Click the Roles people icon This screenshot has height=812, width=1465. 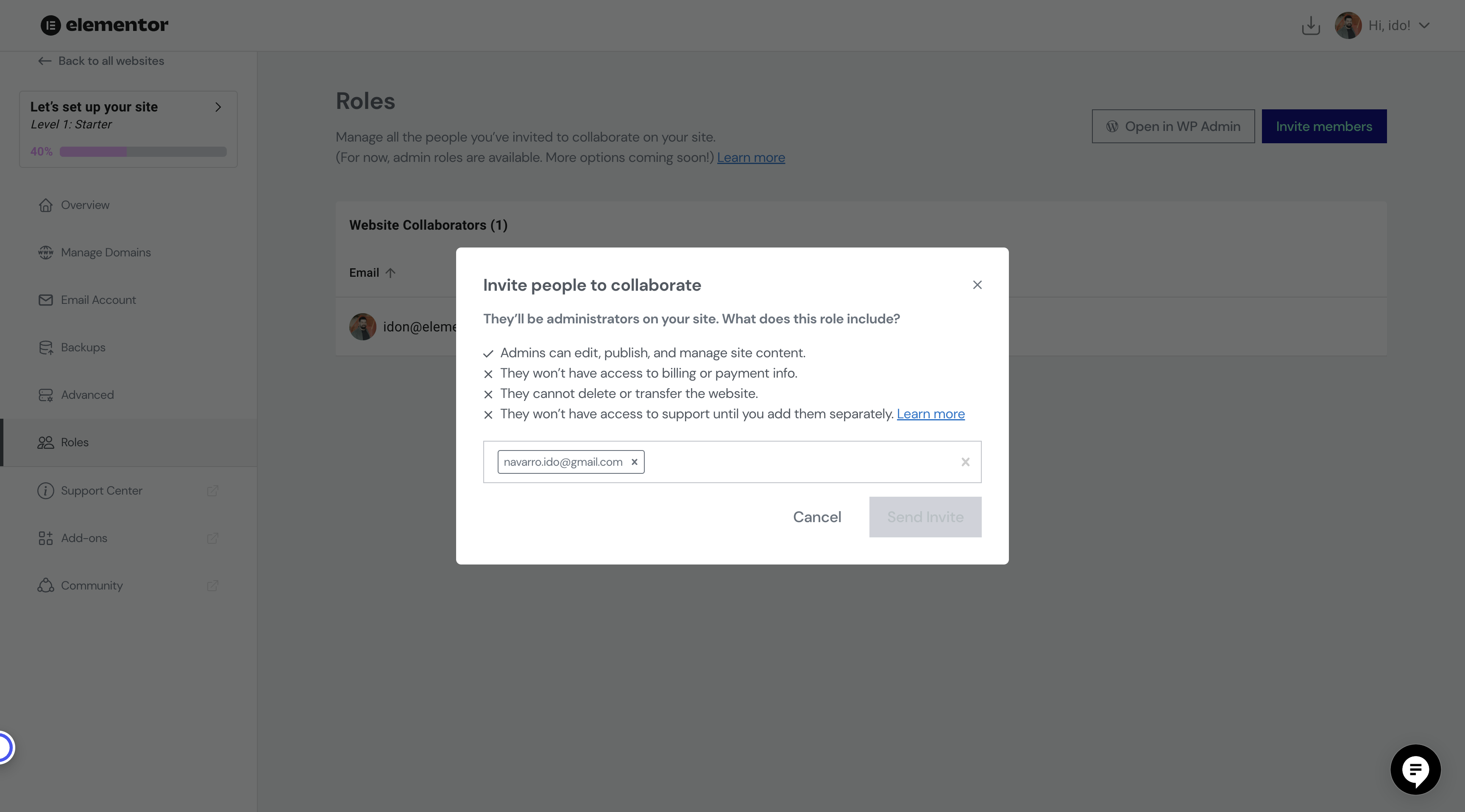tap(45, 442)
